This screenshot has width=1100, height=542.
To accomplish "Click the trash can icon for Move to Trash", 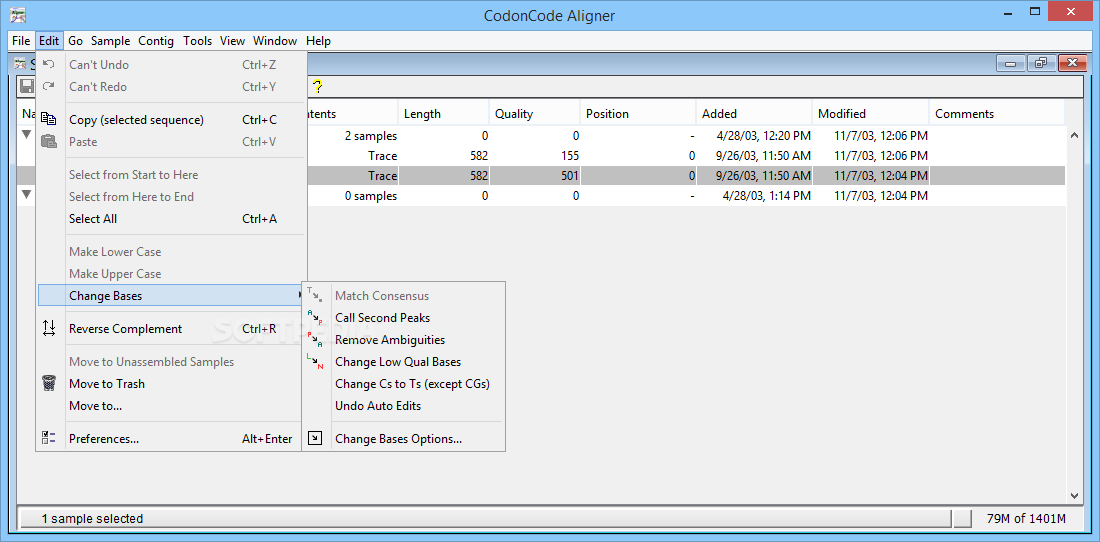I will (x=48, y=383).
